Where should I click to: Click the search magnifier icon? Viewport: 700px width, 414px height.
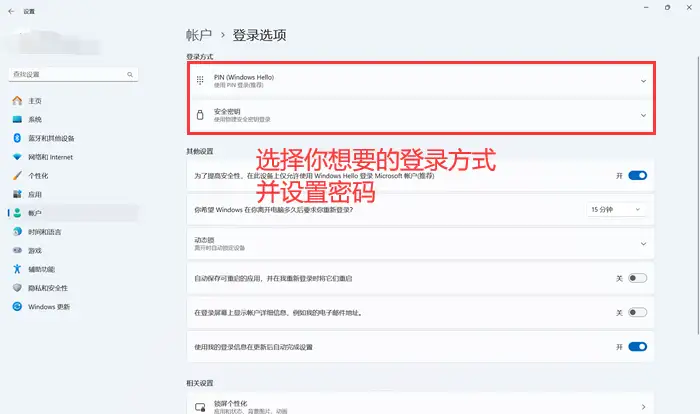tap(130, 75)
